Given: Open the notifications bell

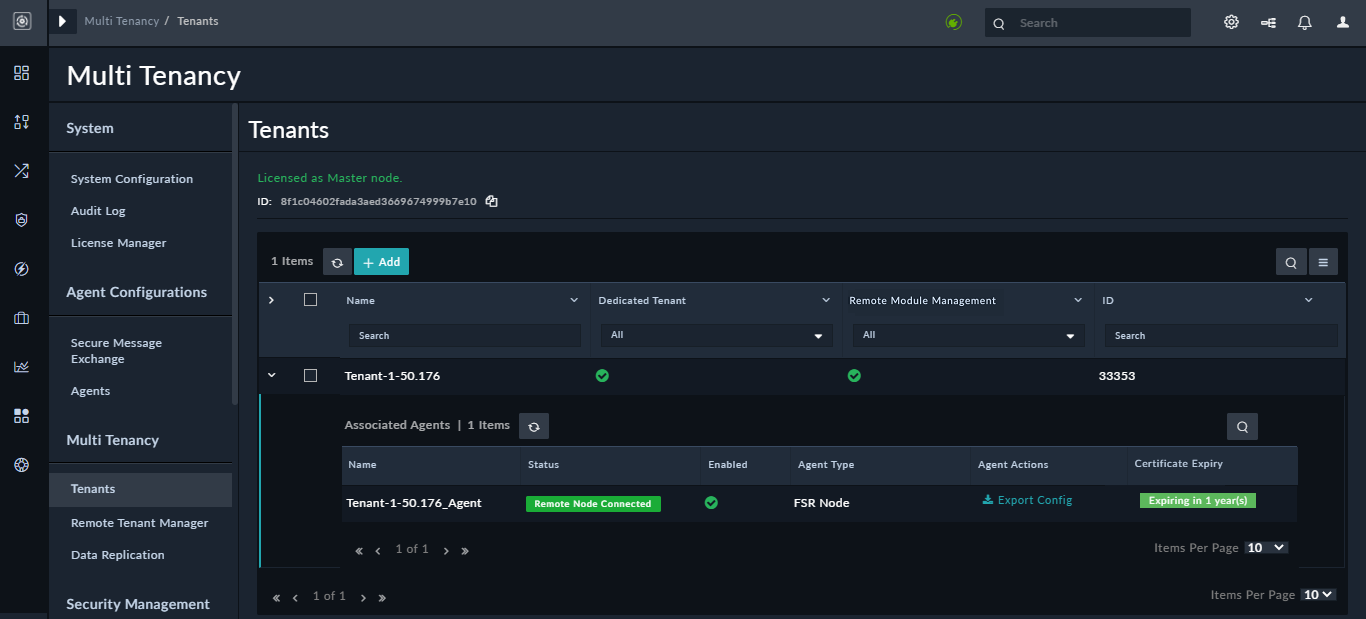Looking at the screenshot, I should point(1304,21).
